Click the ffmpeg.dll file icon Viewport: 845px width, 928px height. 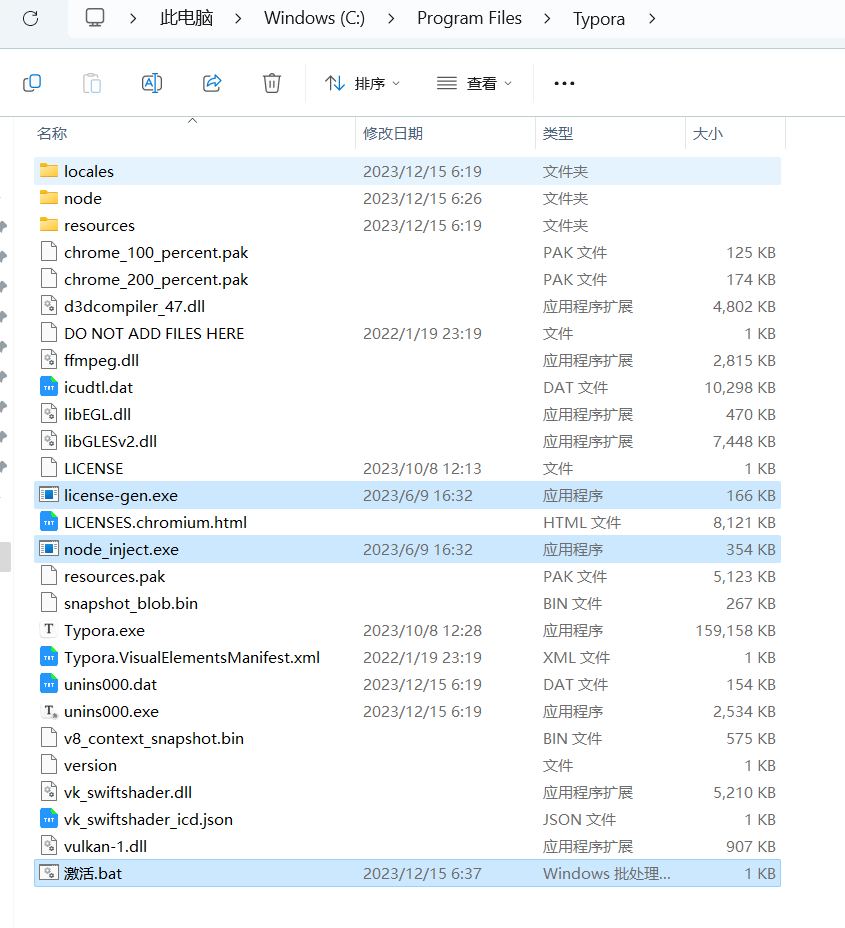click(49, 360)
